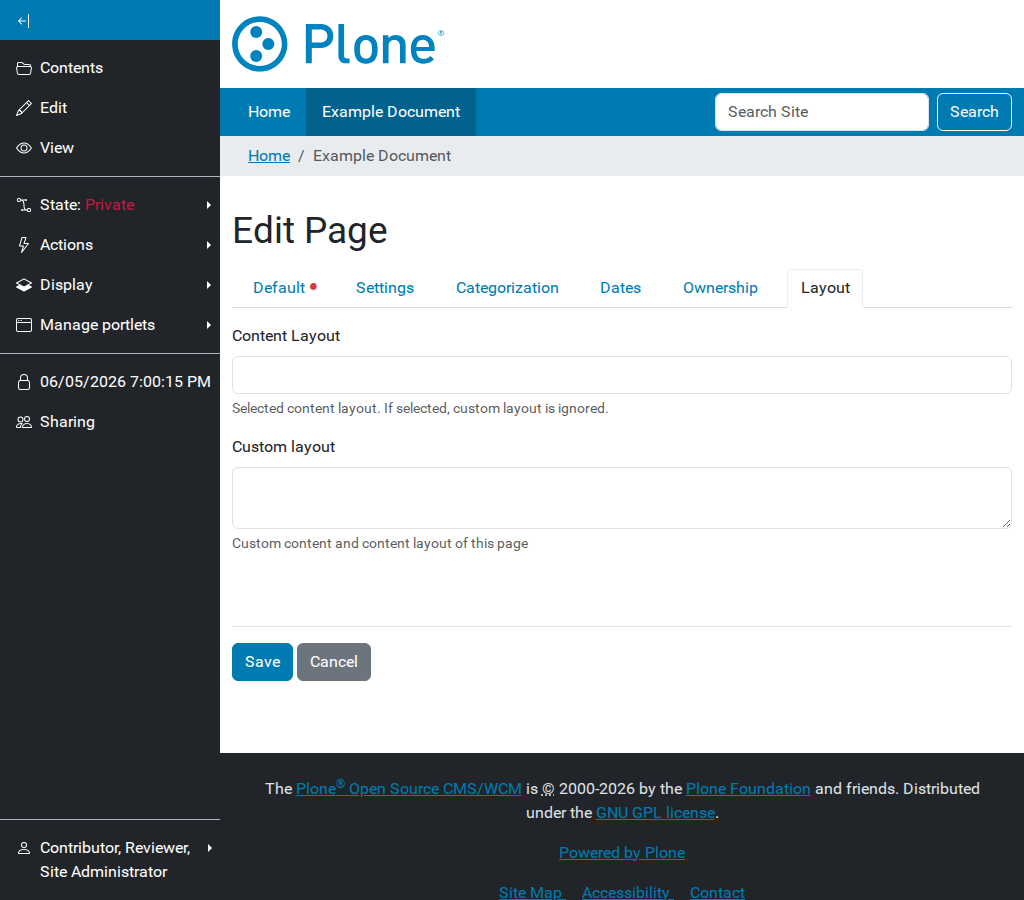Viewport: 1024px width, 900px height.
Task: Expand the Display submenu arrow
Action: [x=208, y=285]
